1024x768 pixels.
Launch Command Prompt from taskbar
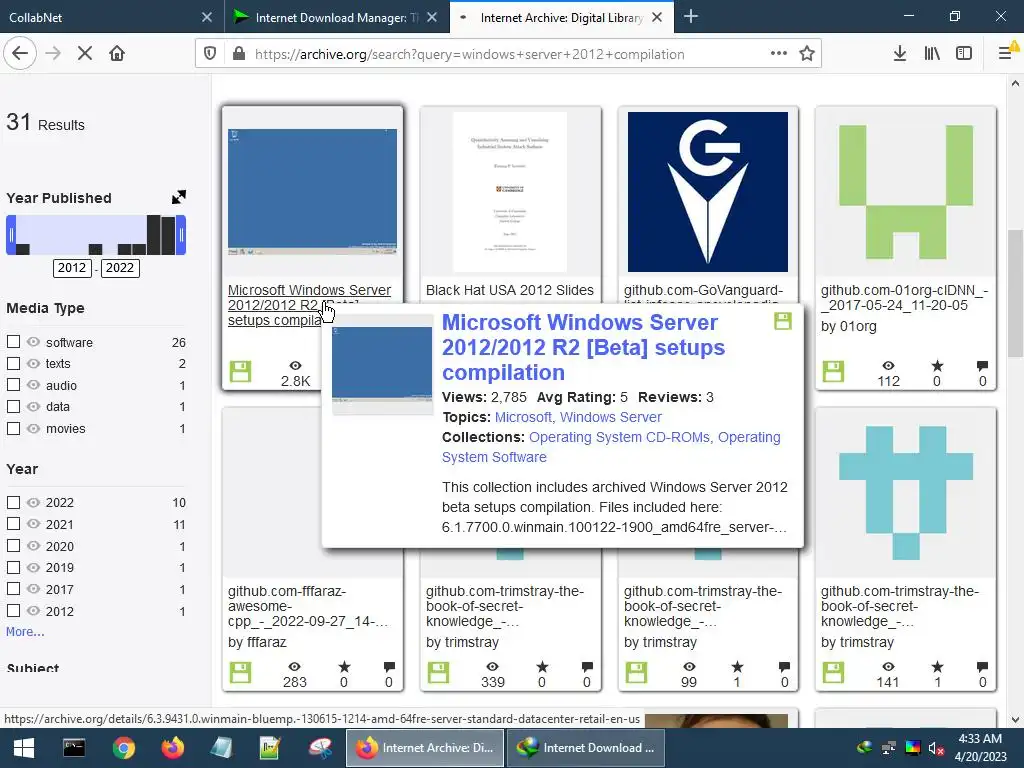tap(73, 748)
